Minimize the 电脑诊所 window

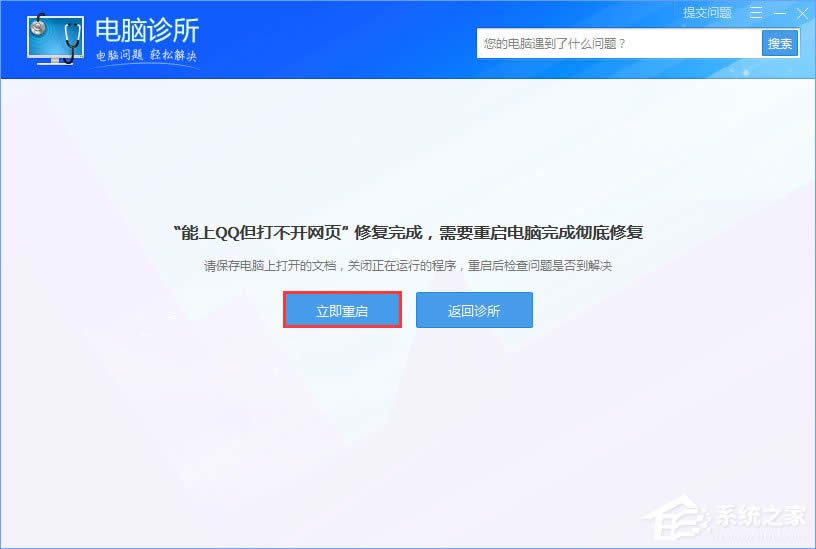point(779,13)
